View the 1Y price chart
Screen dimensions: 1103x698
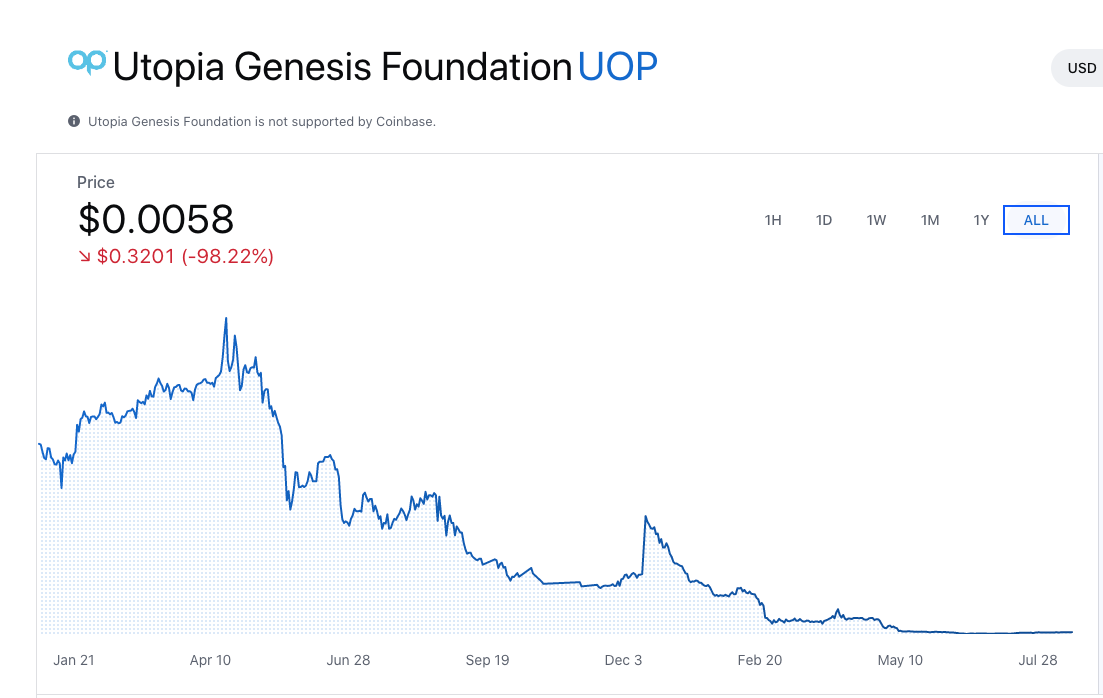[981, 219]
